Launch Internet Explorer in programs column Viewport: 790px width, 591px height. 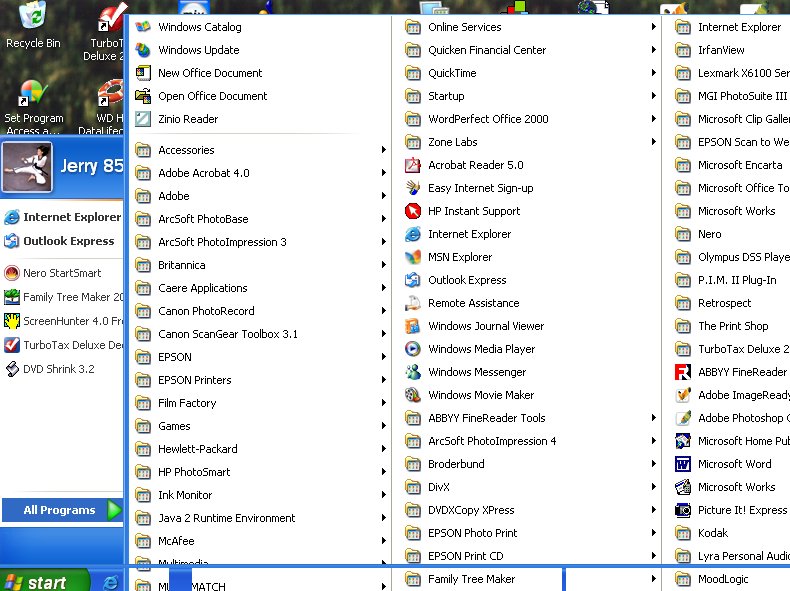pos(458,234)
